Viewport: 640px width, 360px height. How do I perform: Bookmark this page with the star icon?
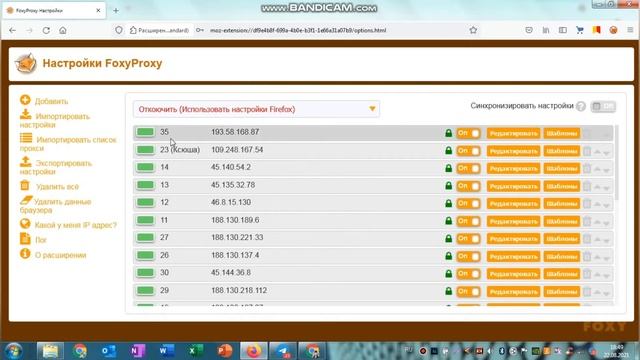473,30
